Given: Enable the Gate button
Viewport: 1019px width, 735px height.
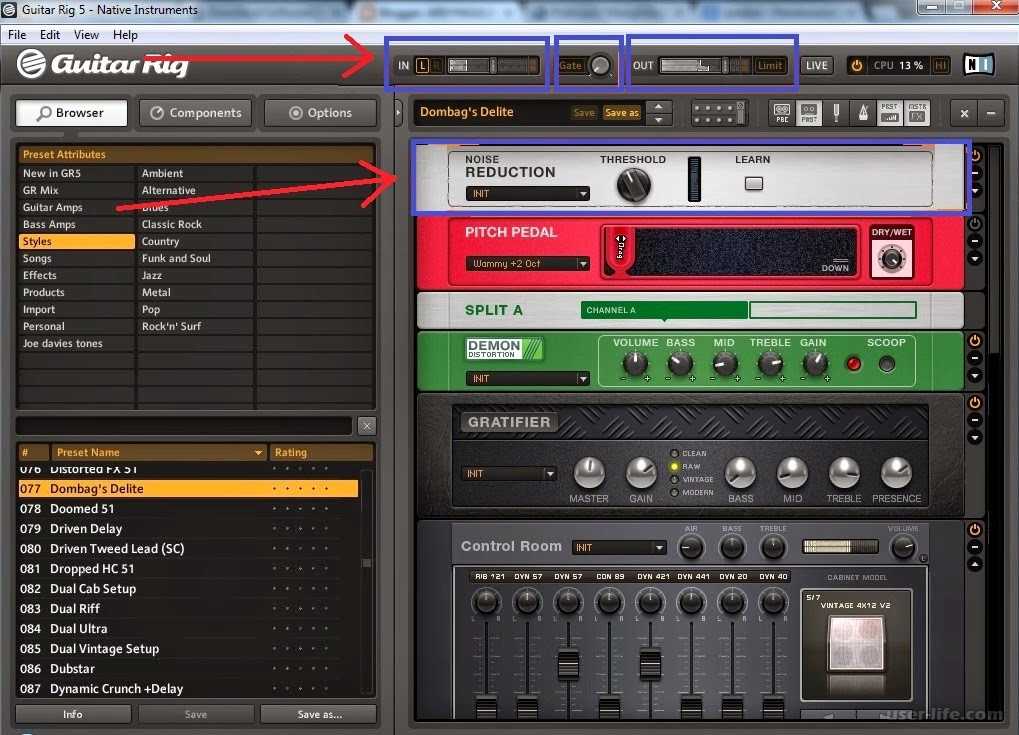Looking at the screenshot, I should point(571,65).
